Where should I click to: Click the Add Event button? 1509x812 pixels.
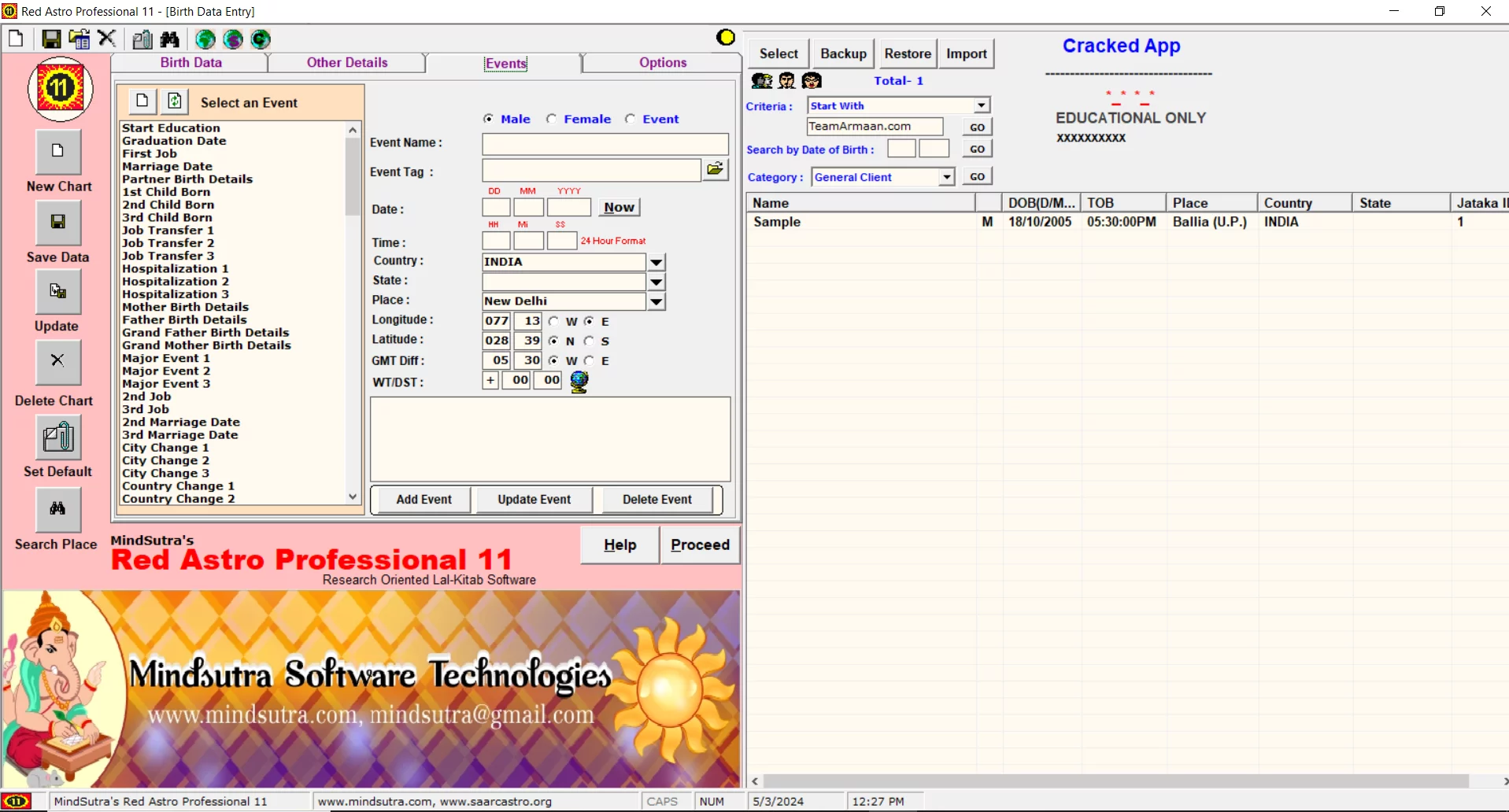click(424, 500)
